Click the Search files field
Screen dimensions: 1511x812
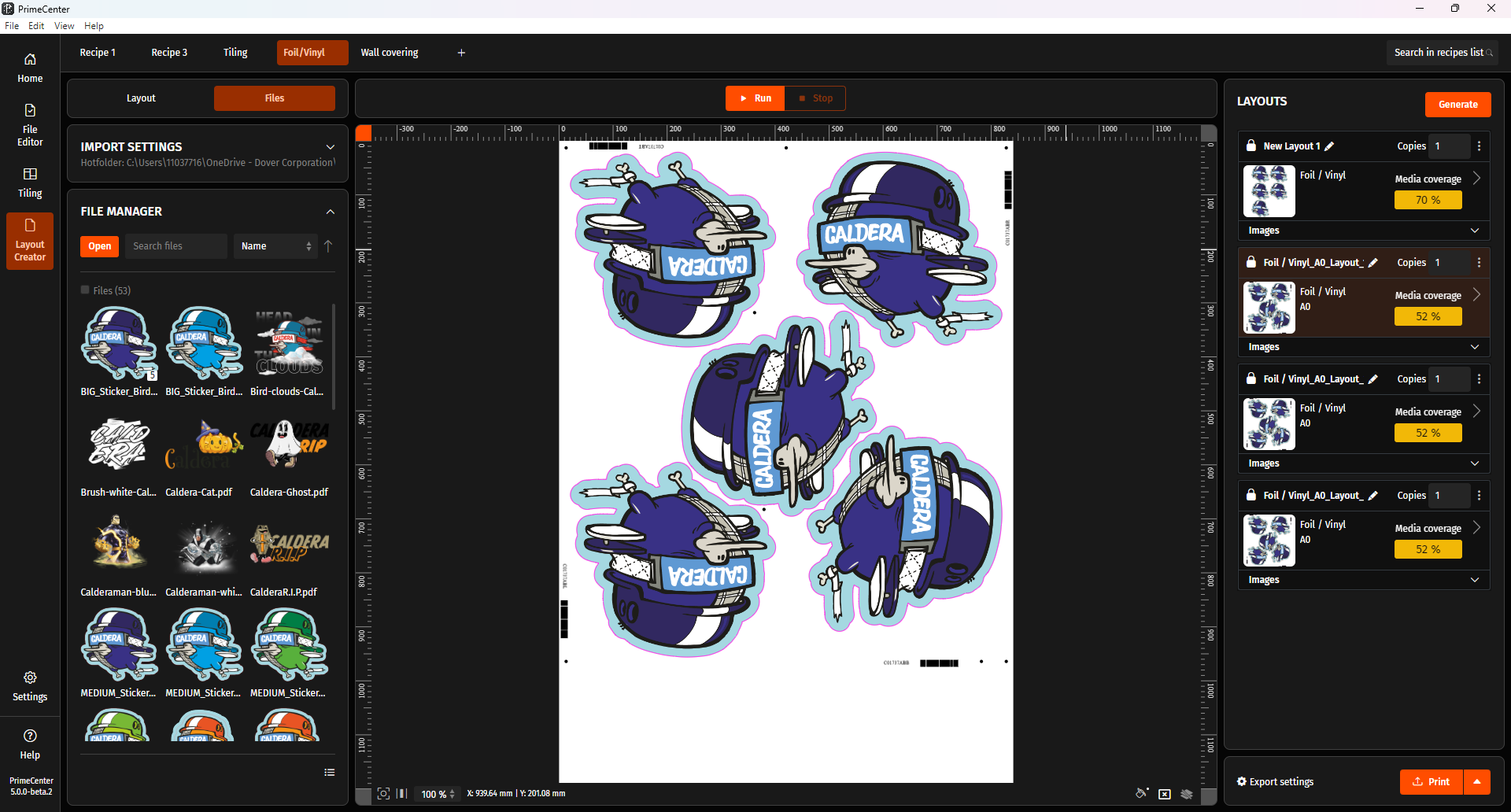[x=176, y=246]
